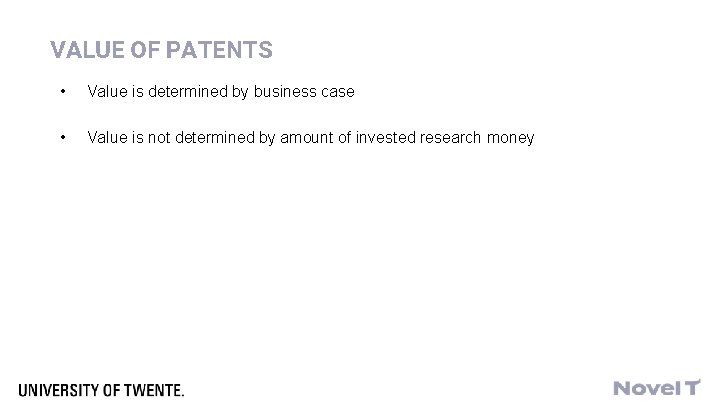Click the words 'business case'

[x=304, y=92]
